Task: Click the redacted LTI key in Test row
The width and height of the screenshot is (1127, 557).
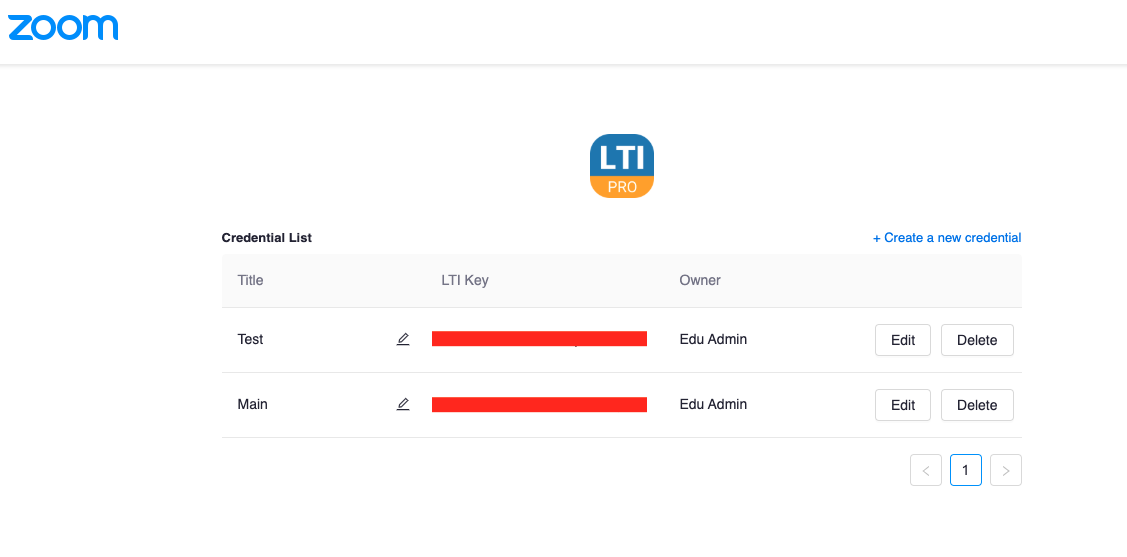Action: (x=539, y=339)
